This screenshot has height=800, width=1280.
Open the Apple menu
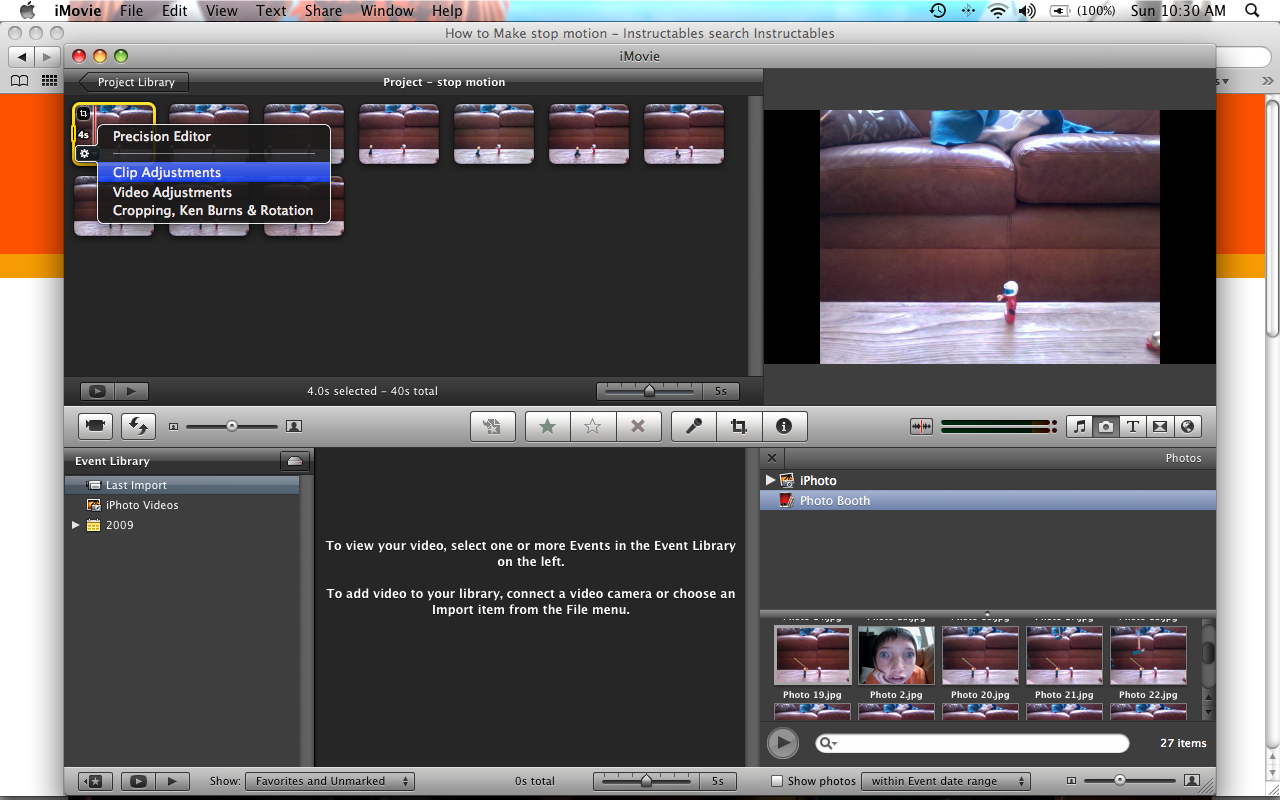[27, 11]
